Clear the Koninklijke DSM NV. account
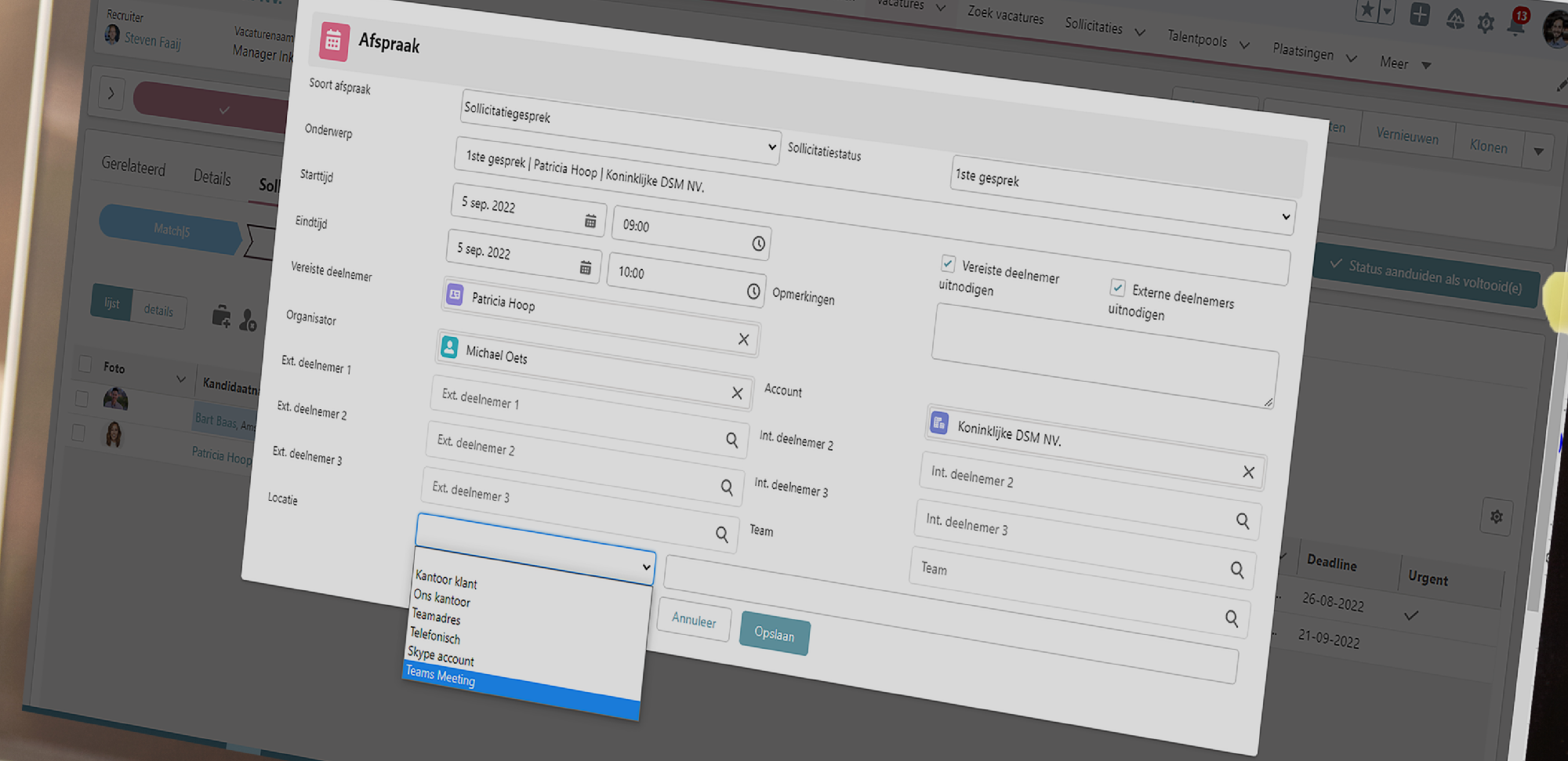Image resolution: width=1568 pixels, height=761 pixels. 1248,472
